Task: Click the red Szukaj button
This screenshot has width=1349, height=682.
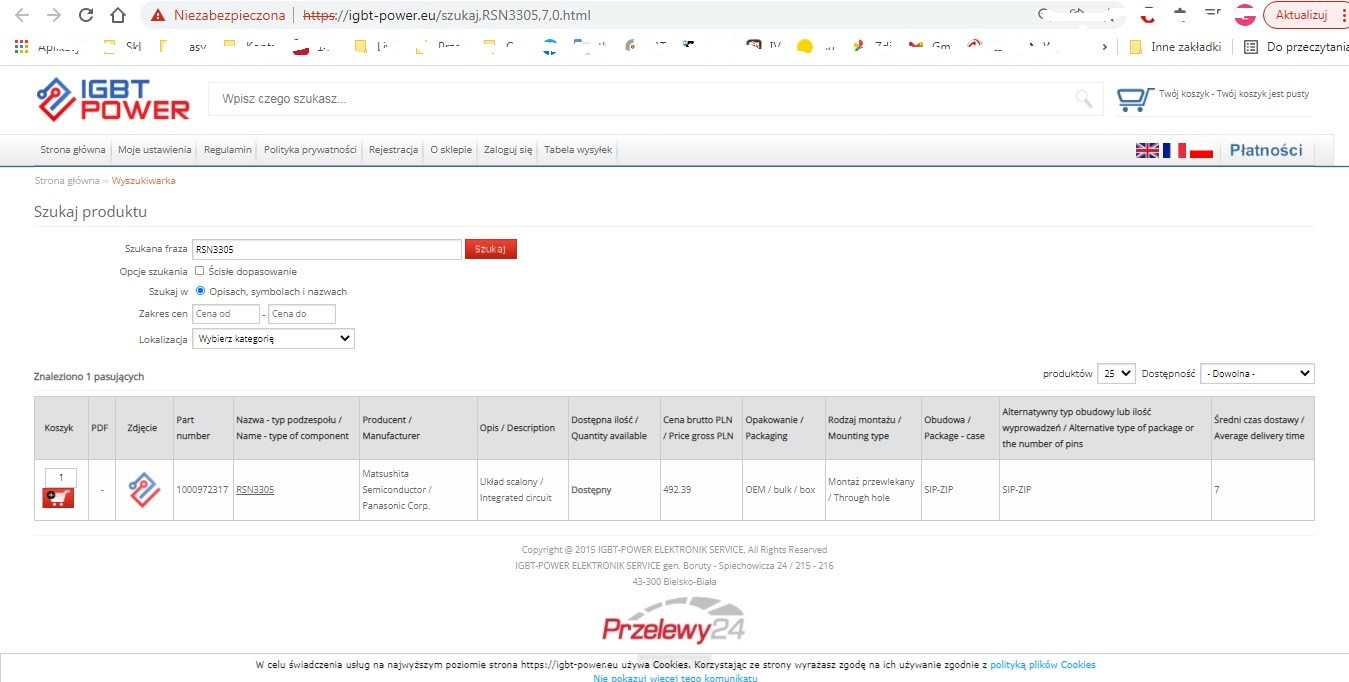Action: click(491, 249)
